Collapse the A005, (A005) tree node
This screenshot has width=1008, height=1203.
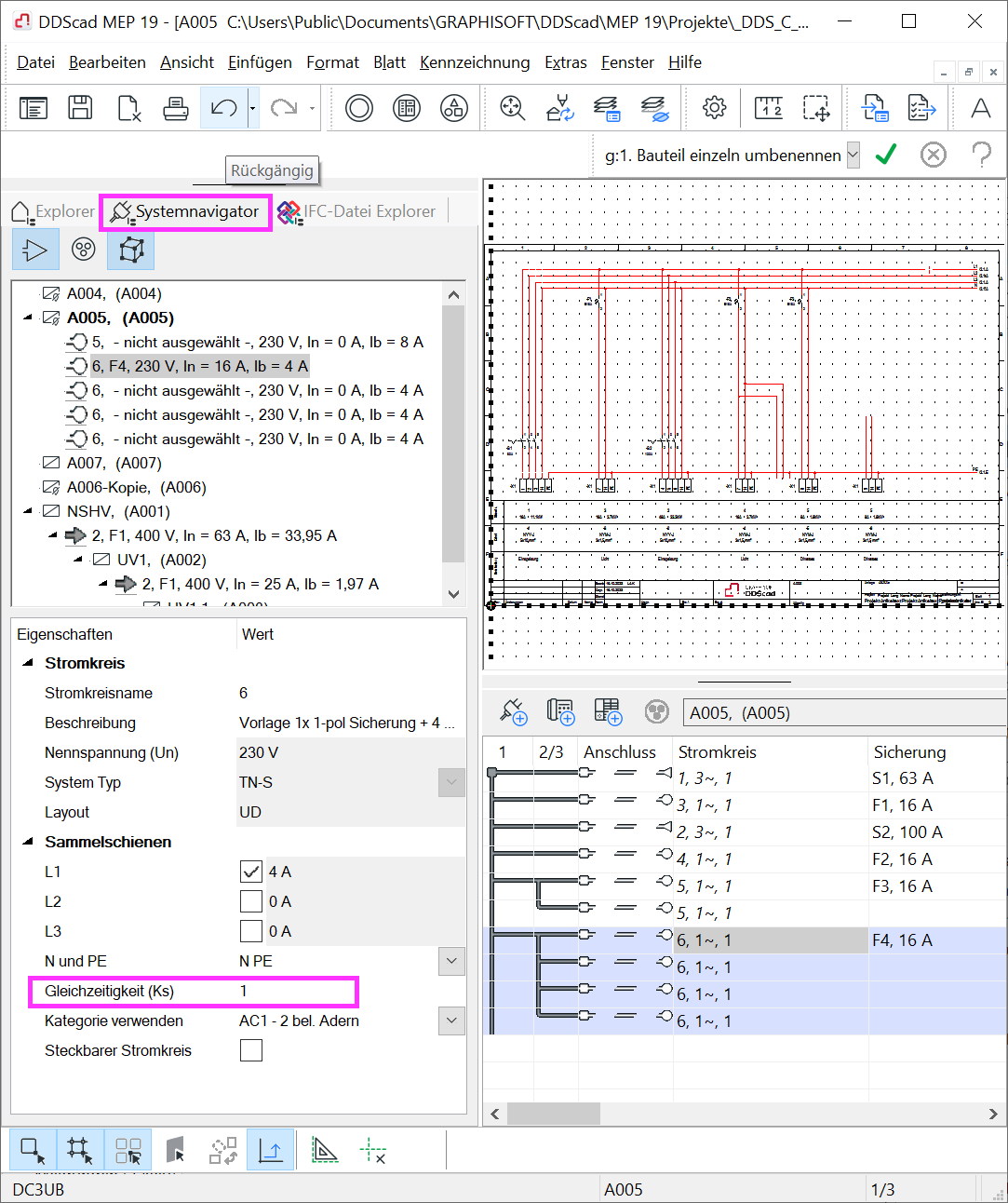(x=28, y=318)
